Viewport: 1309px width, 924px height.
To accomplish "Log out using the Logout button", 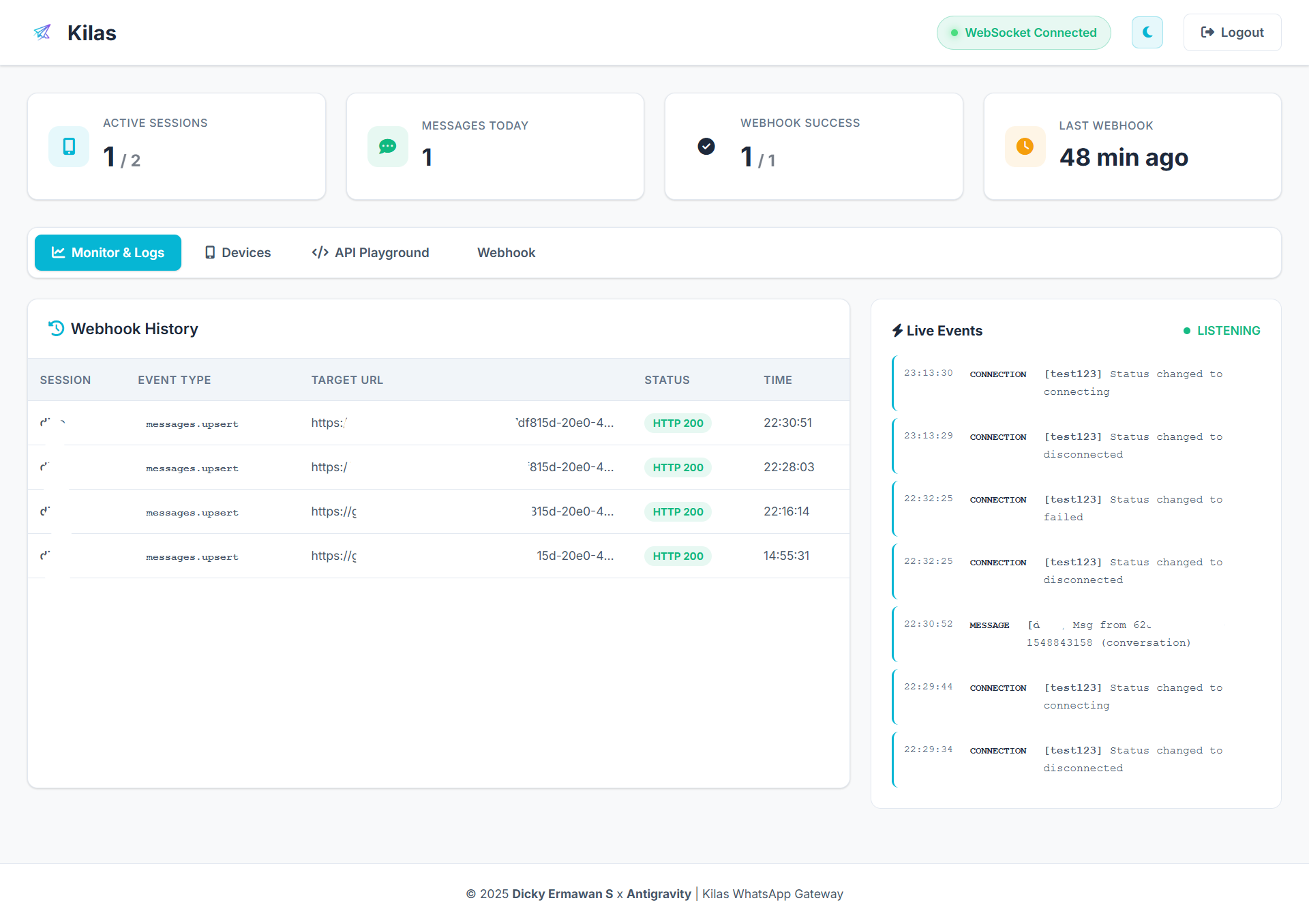I will pyautogui.click(x=1232, y=33).
